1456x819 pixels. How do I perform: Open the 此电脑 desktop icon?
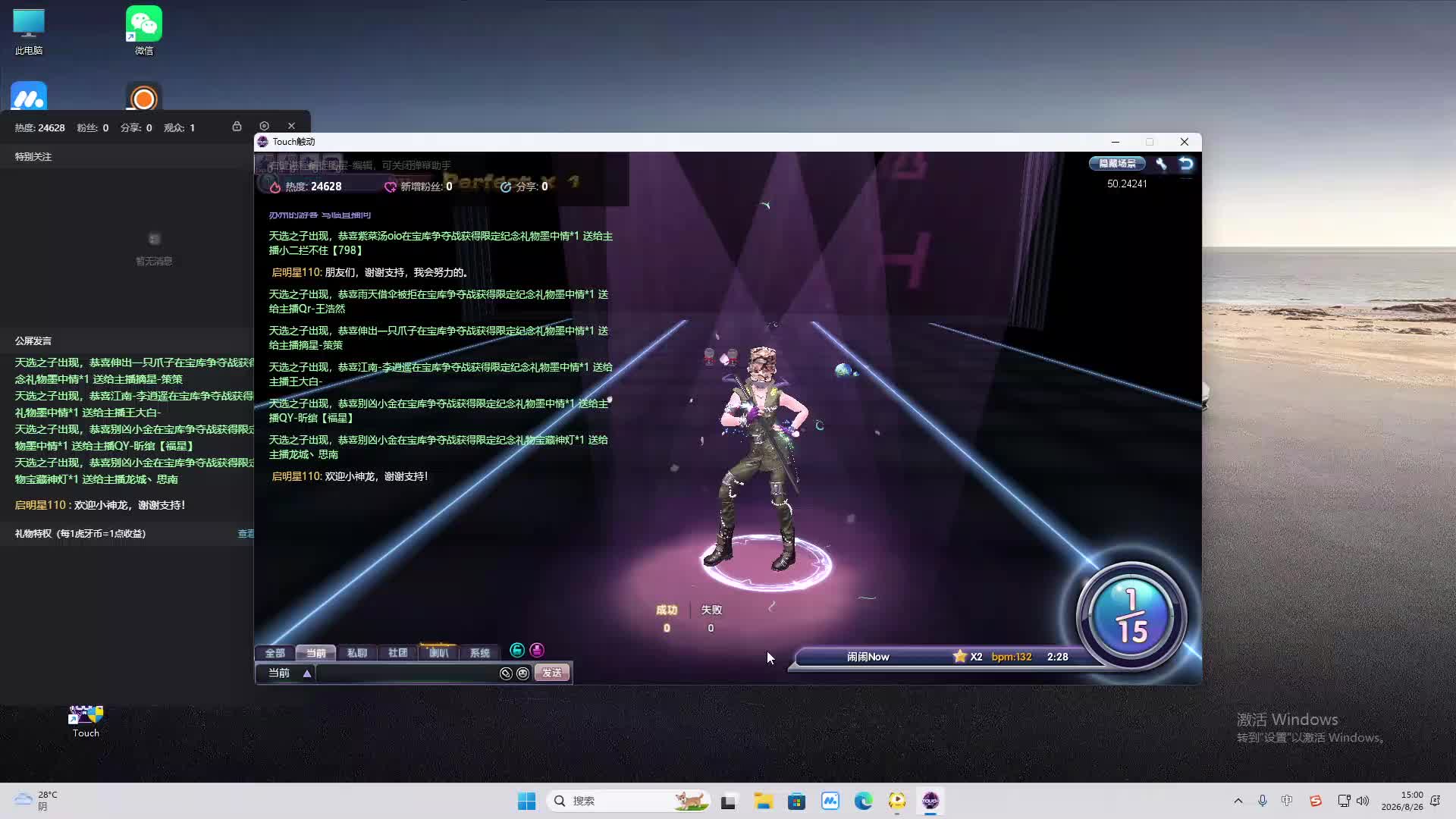tap(29, 32)
